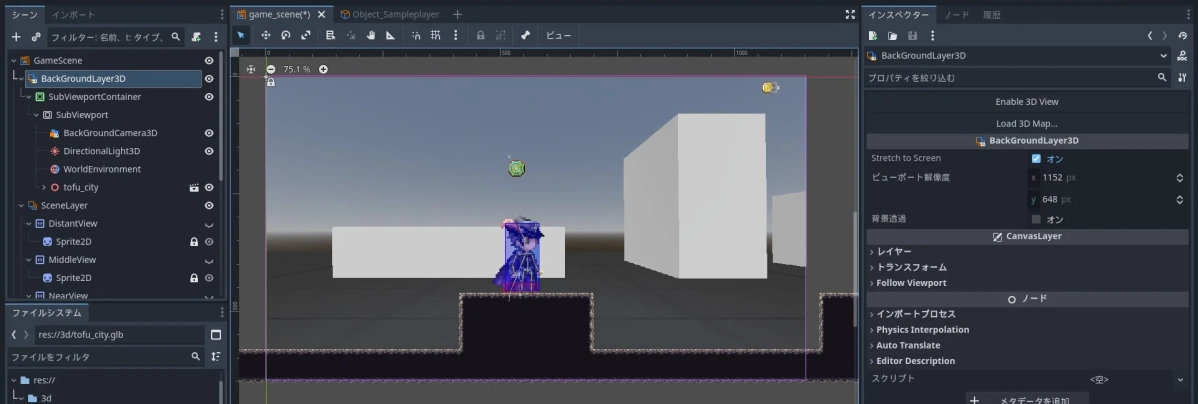Click the distraction-free mode expand icon
Image resolution: width=1198 pixels, height=404 pixels.
click(x=850, y=15)
